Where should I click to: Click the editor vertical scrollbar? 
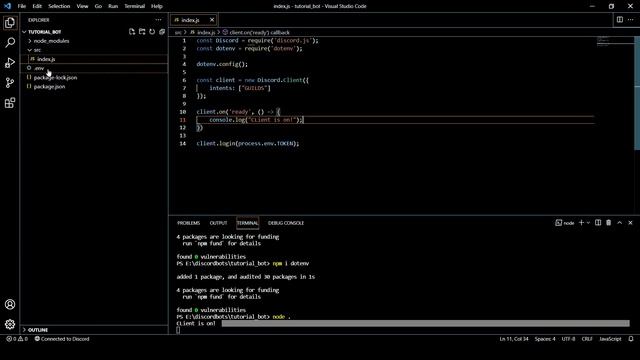(637, 93)
